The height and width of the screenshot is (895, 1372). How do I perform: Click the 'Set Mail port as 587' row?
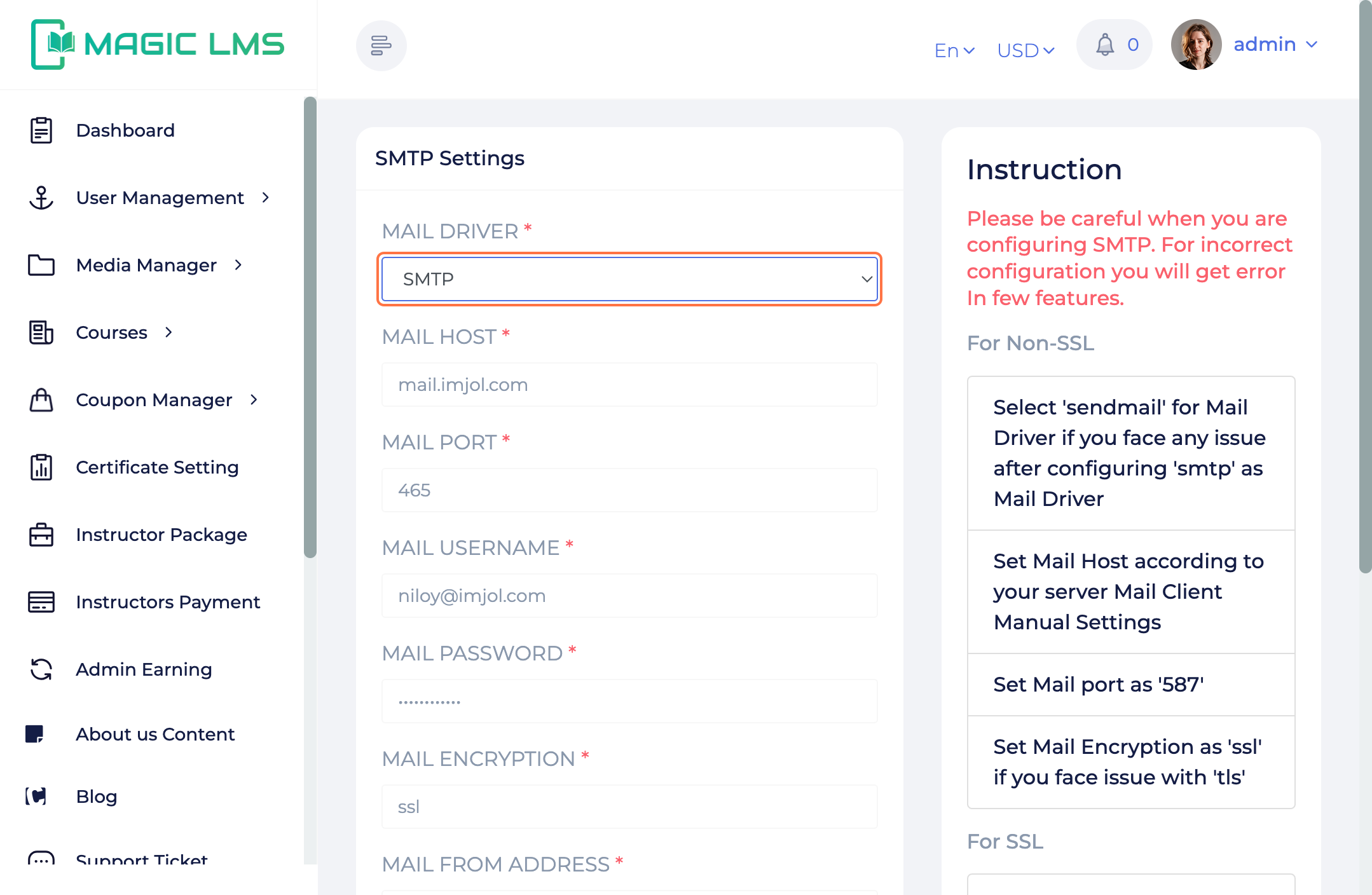(1131, 685)
